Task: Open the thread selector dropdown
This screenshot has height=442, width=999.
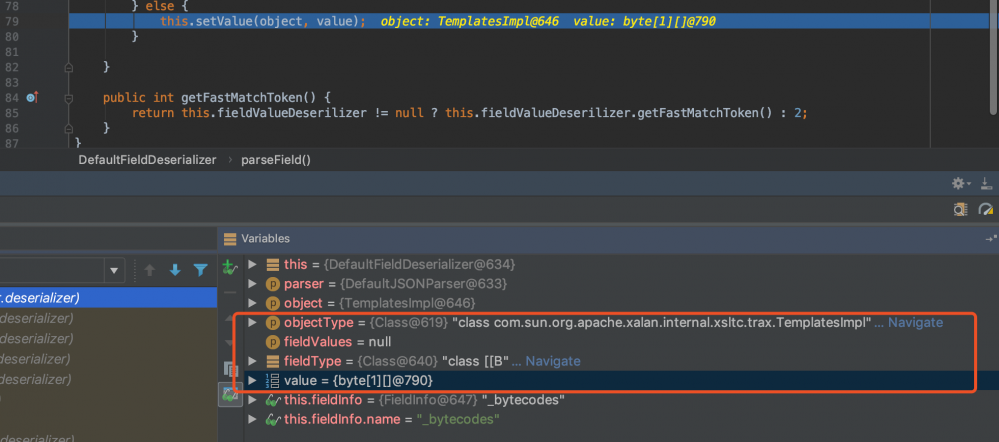Action: click(113, 270)
